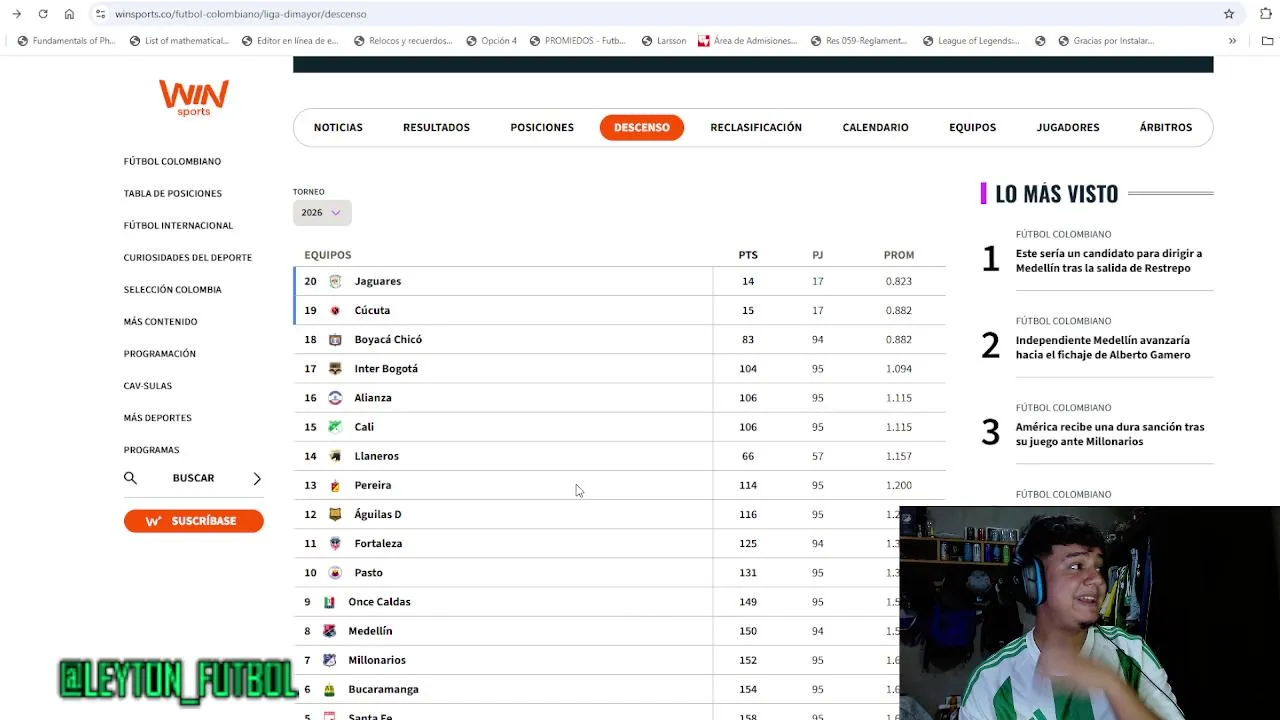The image size is (1280, 720).
Task: Reload the page with browser refresh icon
Action: pyautogui.click(x=43, y=14)
